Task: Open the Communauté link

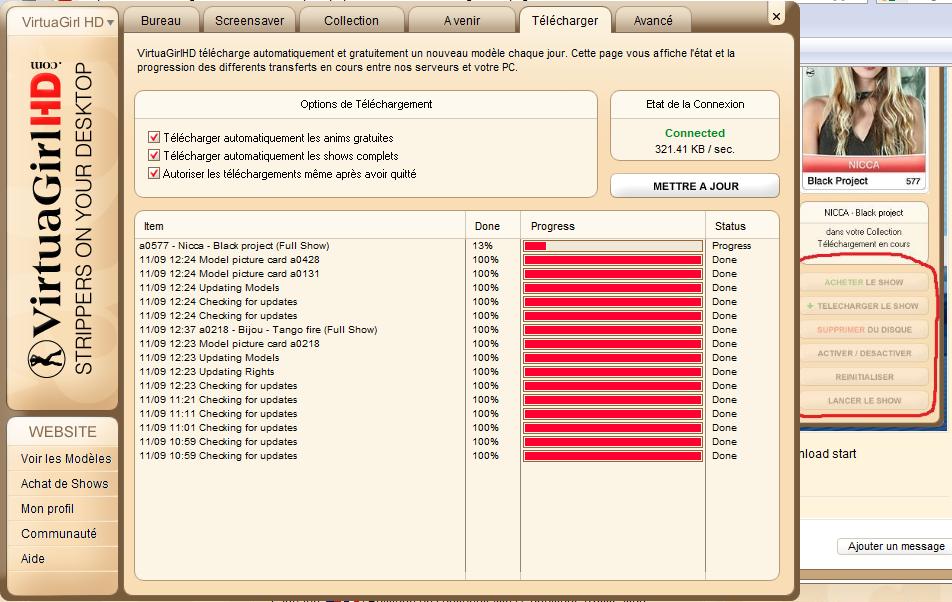Action: (x=59, y=533)
